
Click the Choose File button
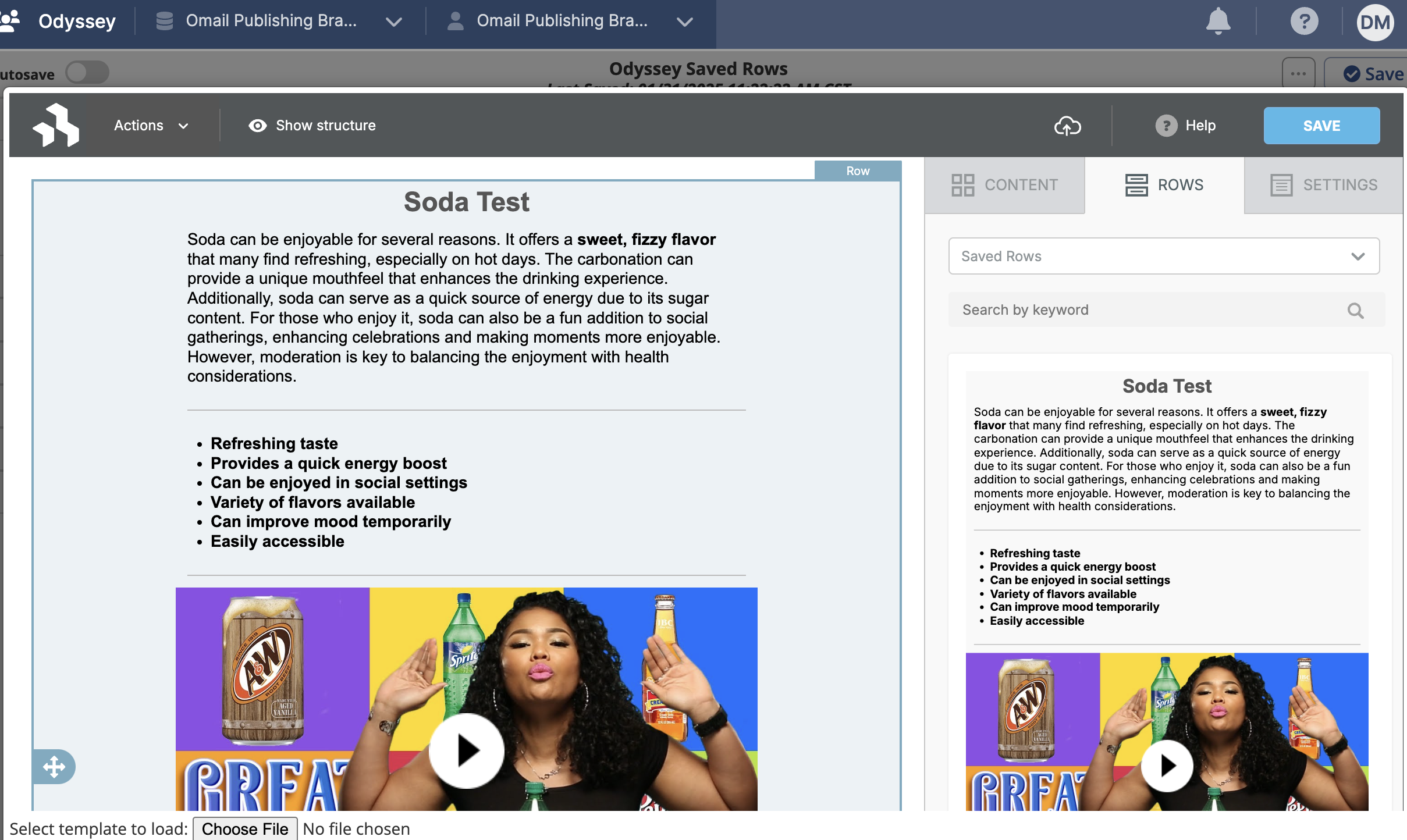click(244, 828)
